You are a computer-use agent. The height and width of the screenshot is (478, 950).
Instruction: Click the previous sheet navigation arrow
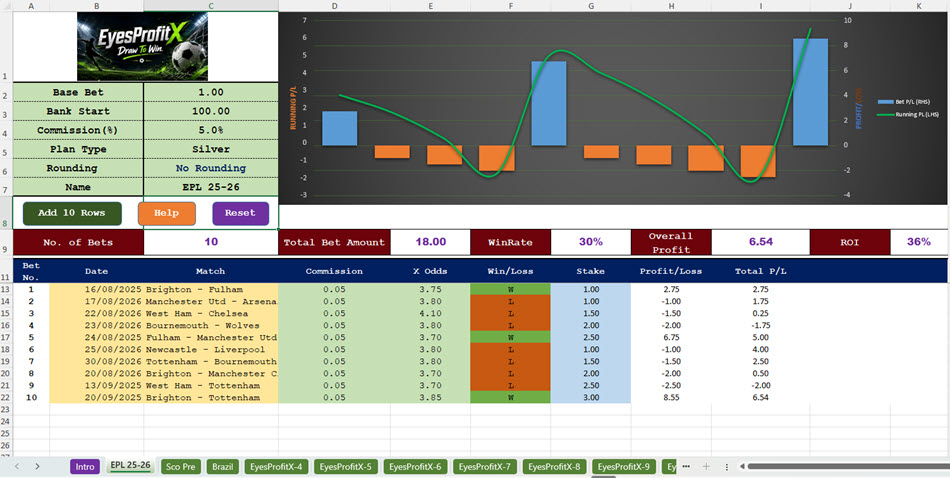[x=17, y=466]
